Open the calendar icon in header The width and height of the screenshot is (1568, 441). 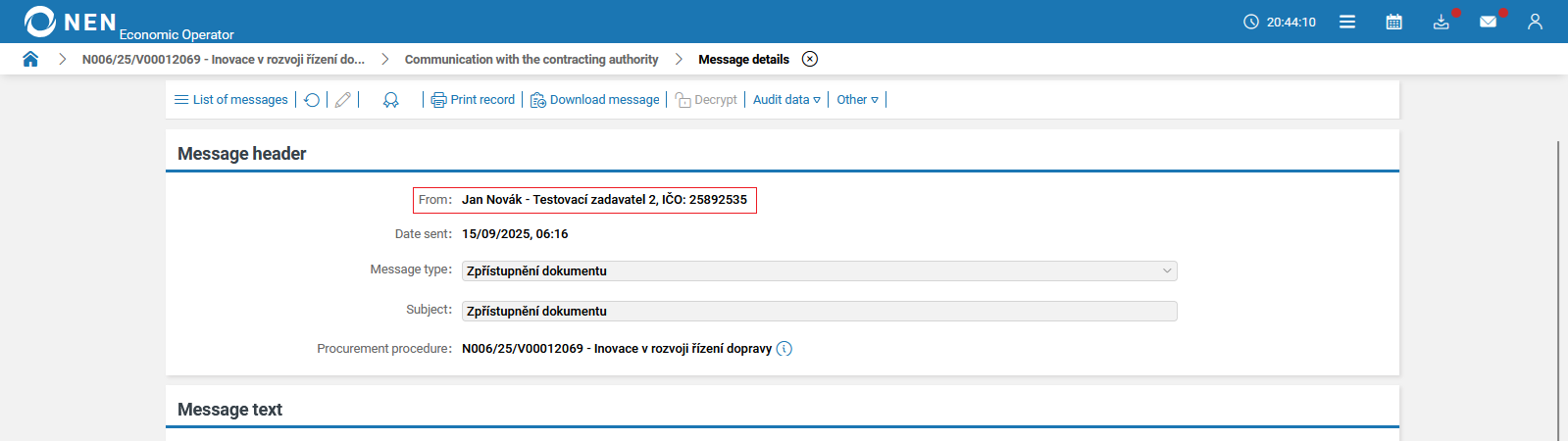(x=1393, y=22)
